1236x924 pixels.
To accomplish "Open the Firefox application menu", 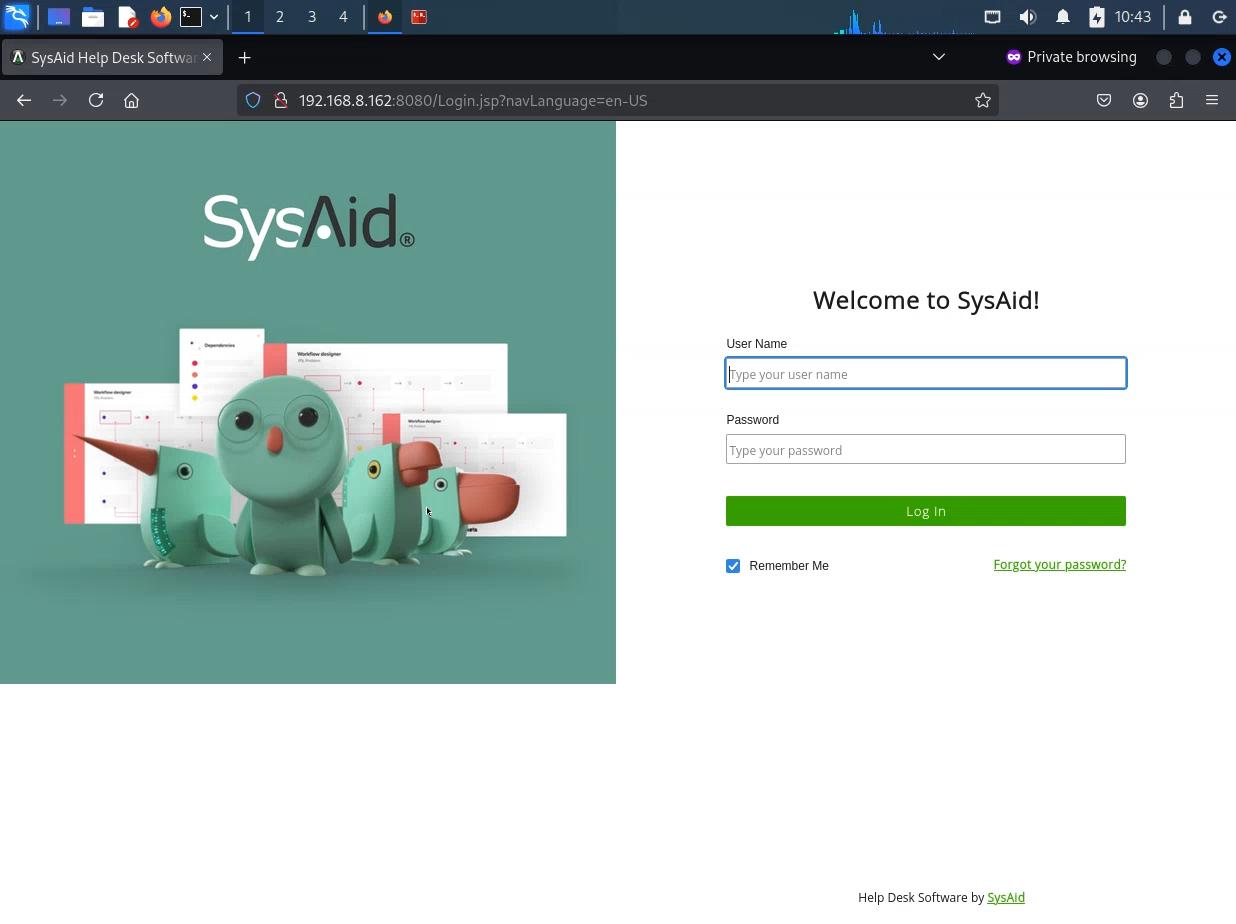I will tap(1212, 100).
